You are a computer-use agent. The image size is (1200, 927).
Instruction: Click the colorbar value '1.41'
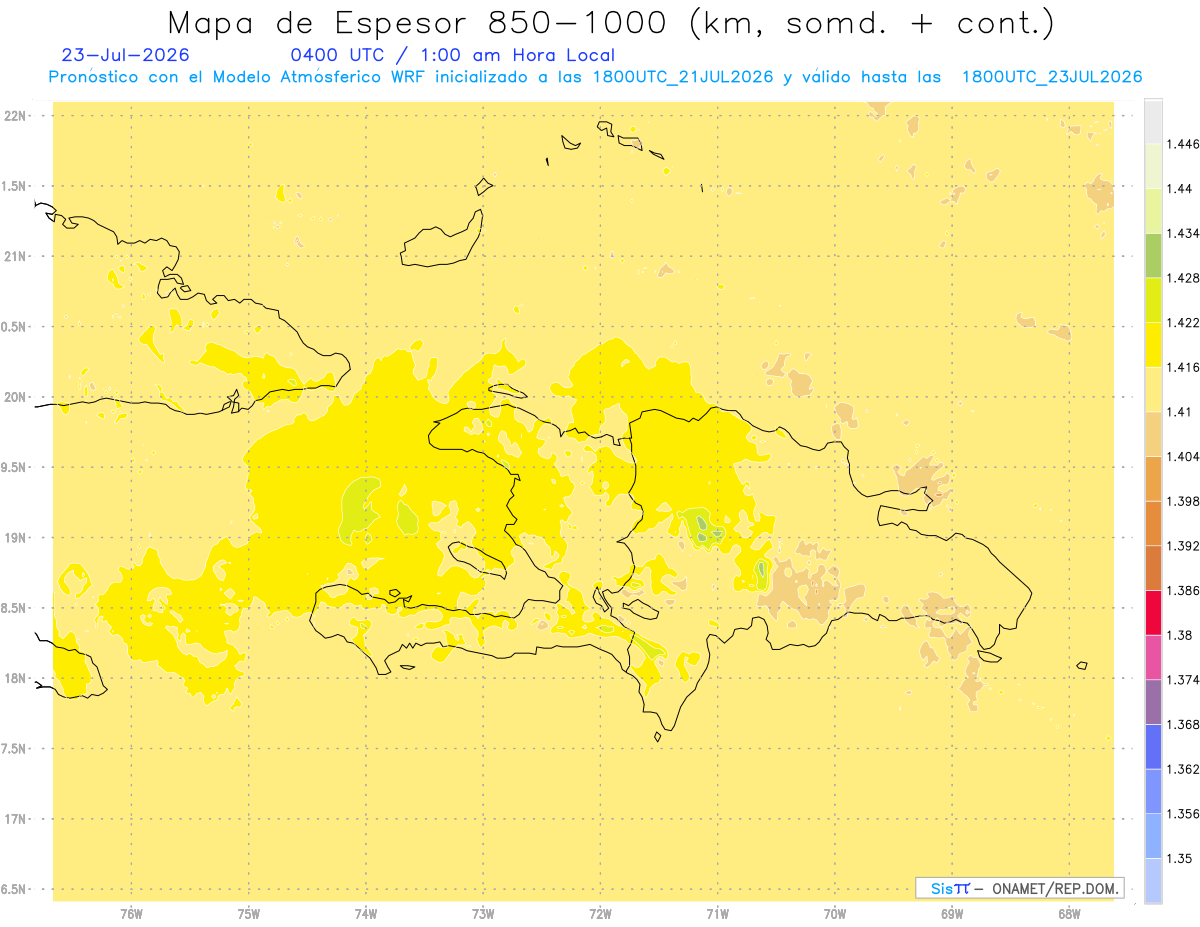pyautogui.click(x=1179, y=411)
